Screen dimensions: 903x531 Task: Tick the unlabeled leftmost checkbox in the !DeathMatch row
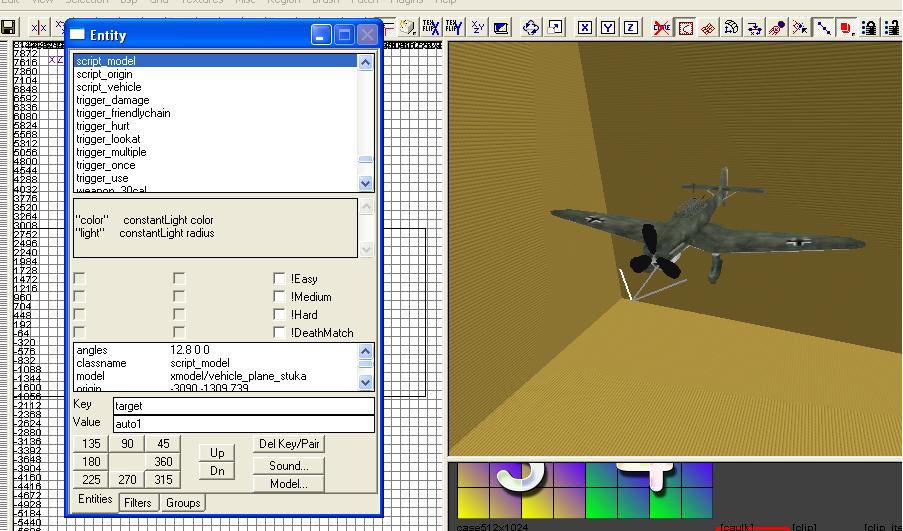coord(79,332)
